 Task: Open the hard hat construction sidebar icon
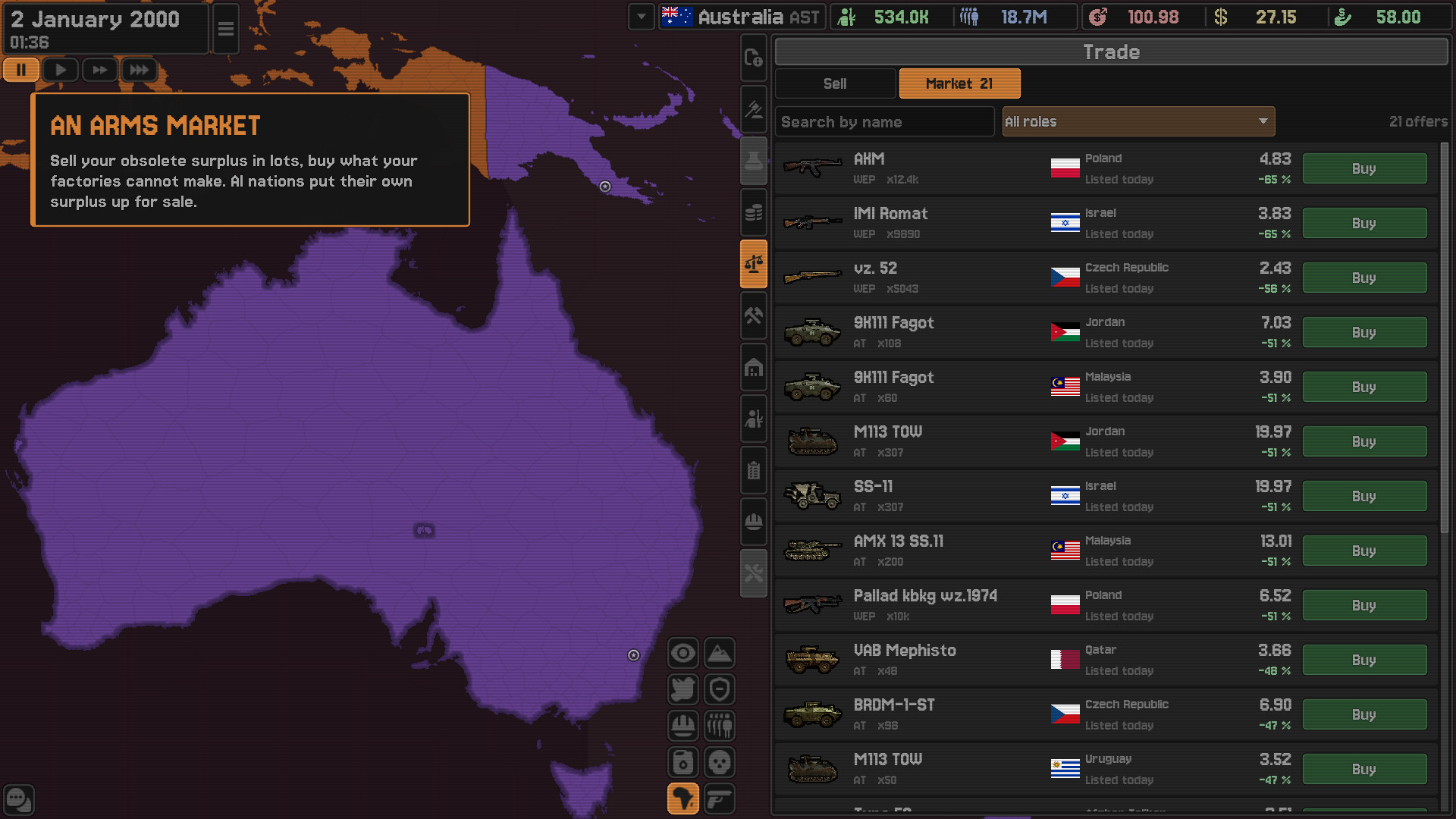coord(754,522)
